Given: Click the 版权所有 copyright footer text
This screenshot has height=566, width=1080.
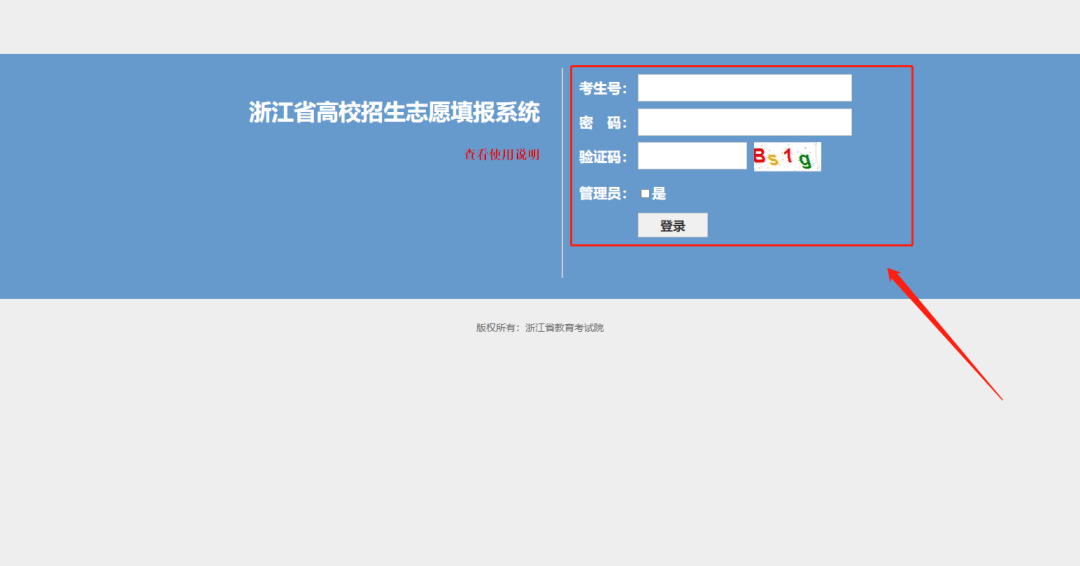Looking at the screenshot, I should [540, 328].
